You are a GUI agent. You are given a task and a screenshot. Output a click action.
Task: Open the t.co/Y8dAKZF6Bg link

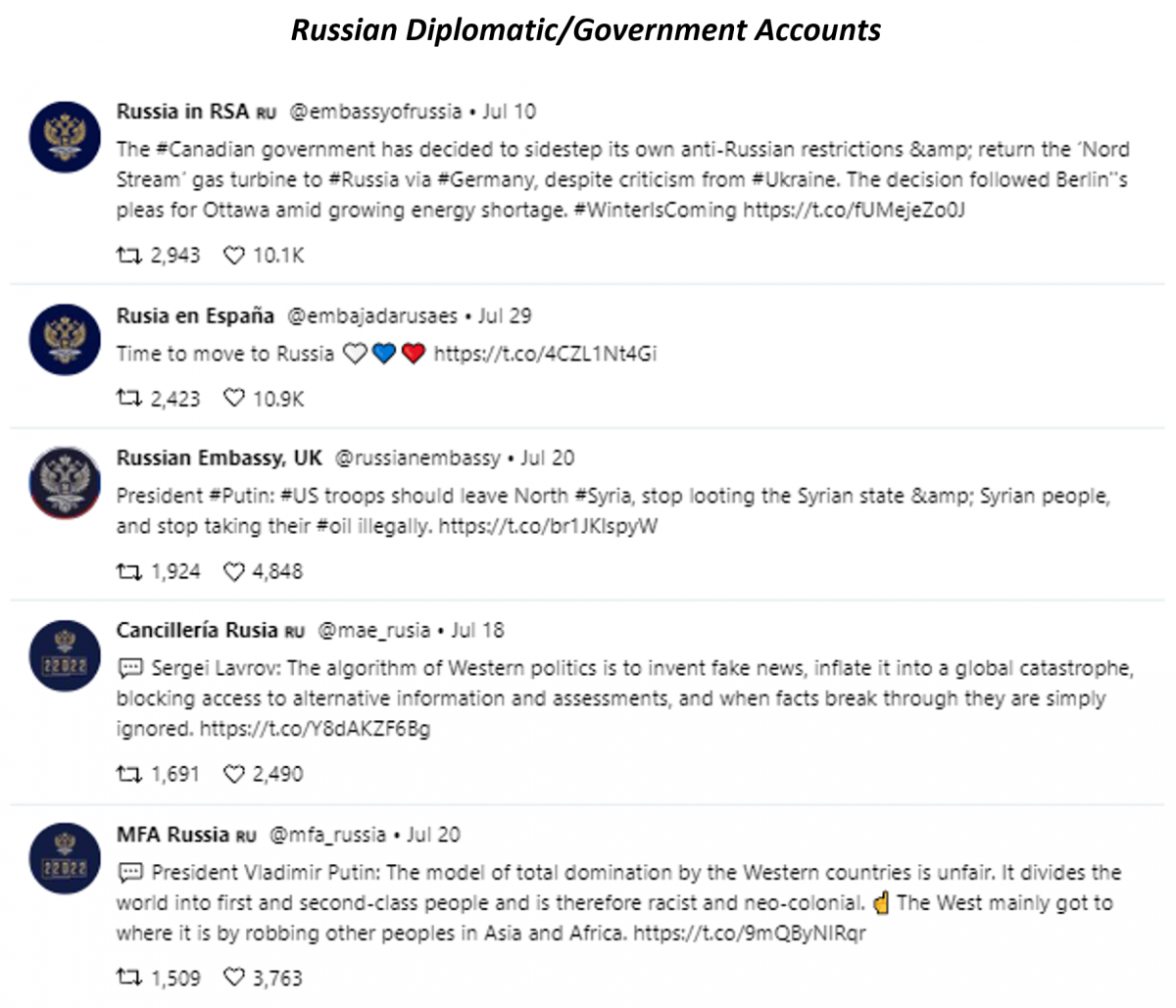(315, 729)
